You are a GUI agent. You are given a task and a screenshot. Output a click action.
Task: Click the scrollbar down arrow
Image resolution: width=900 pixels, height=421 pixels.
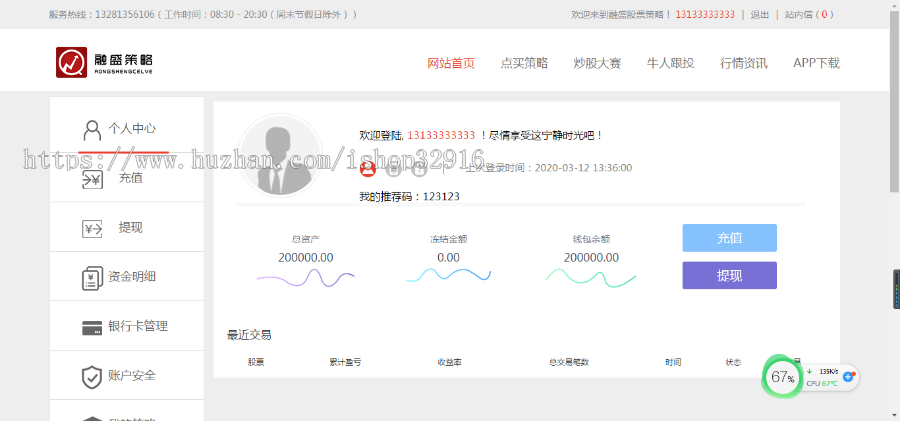pyautogui.click(x=894, y=416)
